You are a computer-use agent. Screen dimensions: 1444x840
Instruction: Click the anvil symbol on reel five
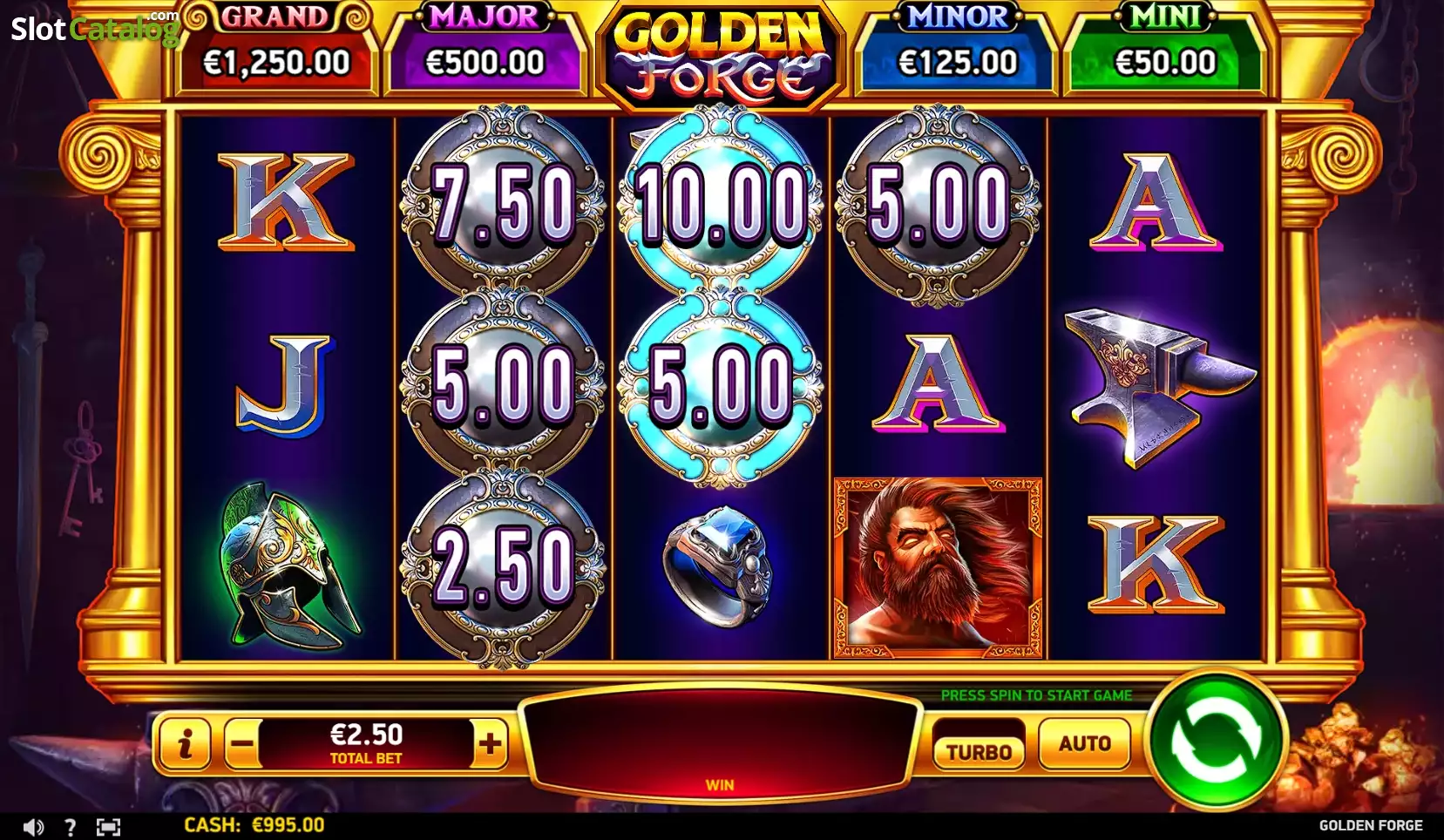[x=1158, y=387]
